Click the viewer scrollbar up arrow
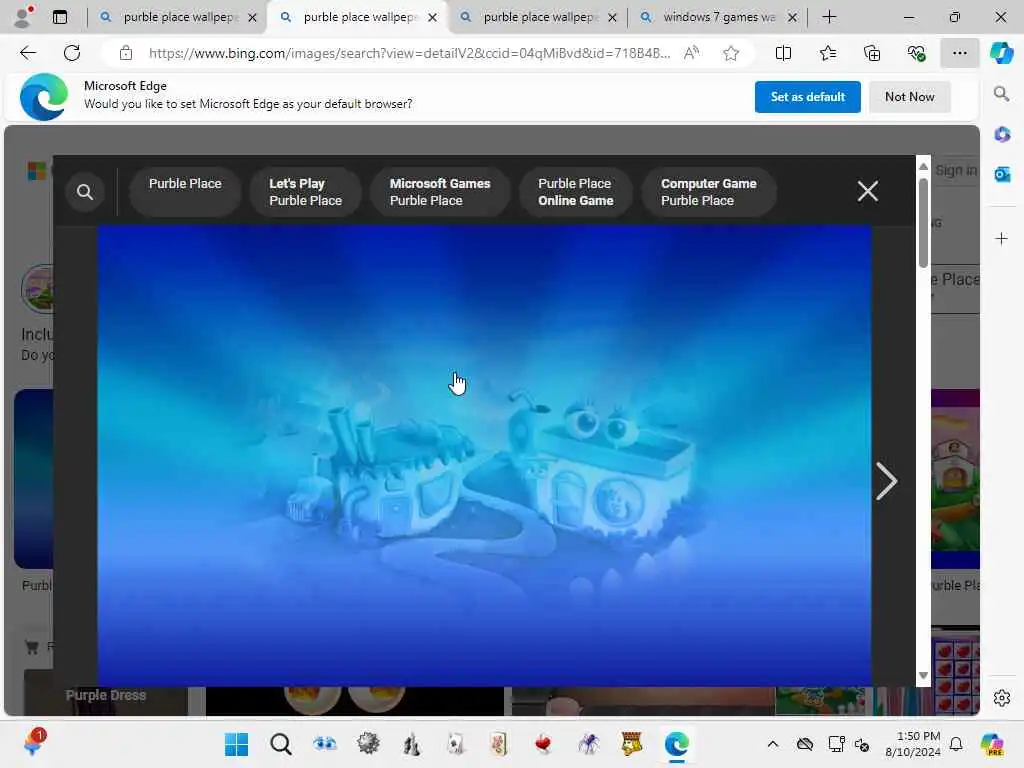Screen dimensions: 1024x768 (923, 167)
